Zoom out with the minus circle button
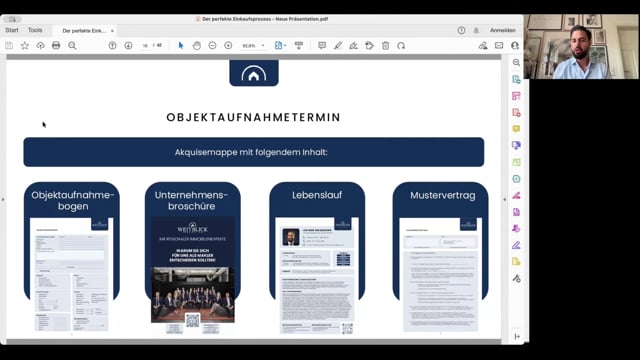This screenshot has width=640, height=360. pyautogui.click(x=212, y=46)
